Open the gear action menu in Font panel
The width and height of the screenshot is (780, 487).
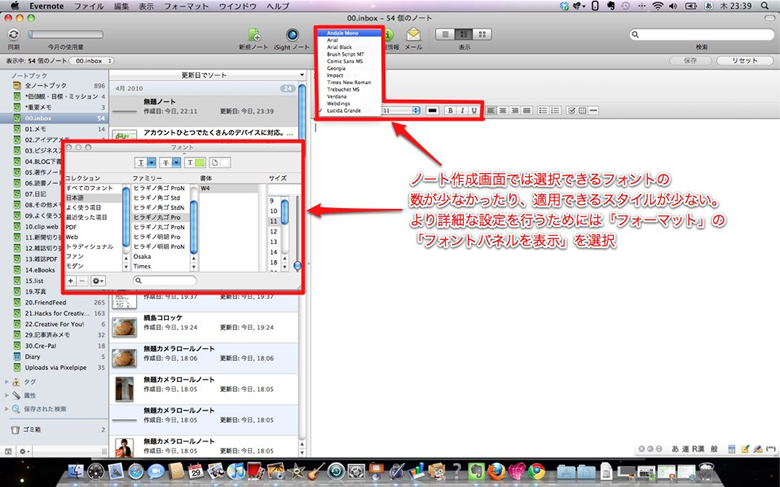[98, 281]
